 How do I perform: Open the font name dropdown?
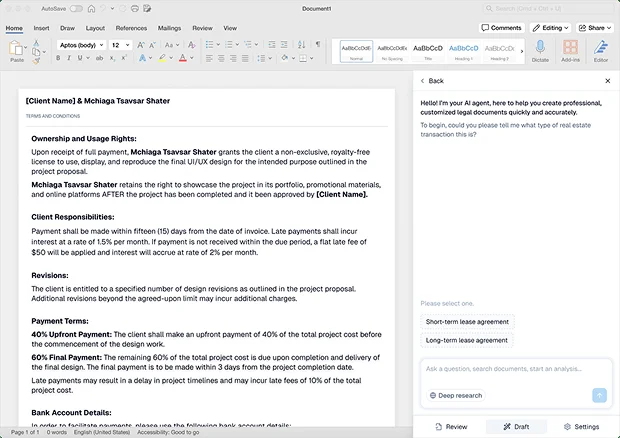pos(80,45)
